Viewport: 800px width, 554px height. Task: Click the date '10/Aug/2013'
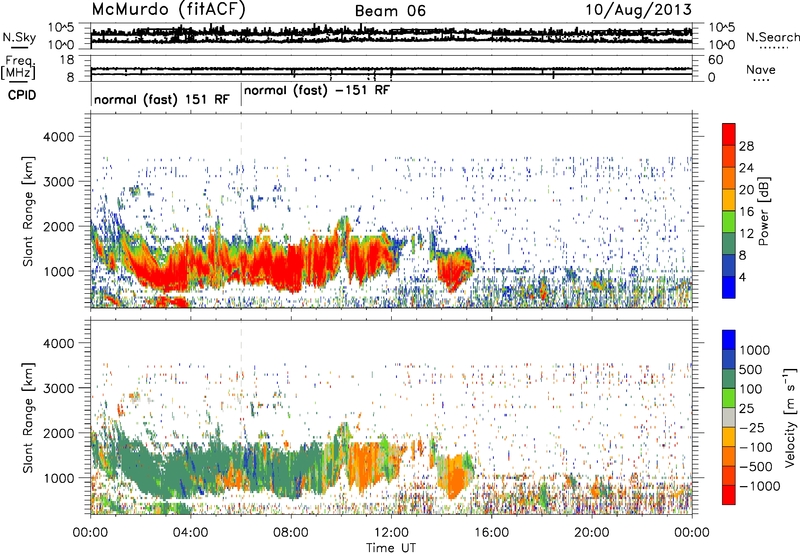coord(639,10)
